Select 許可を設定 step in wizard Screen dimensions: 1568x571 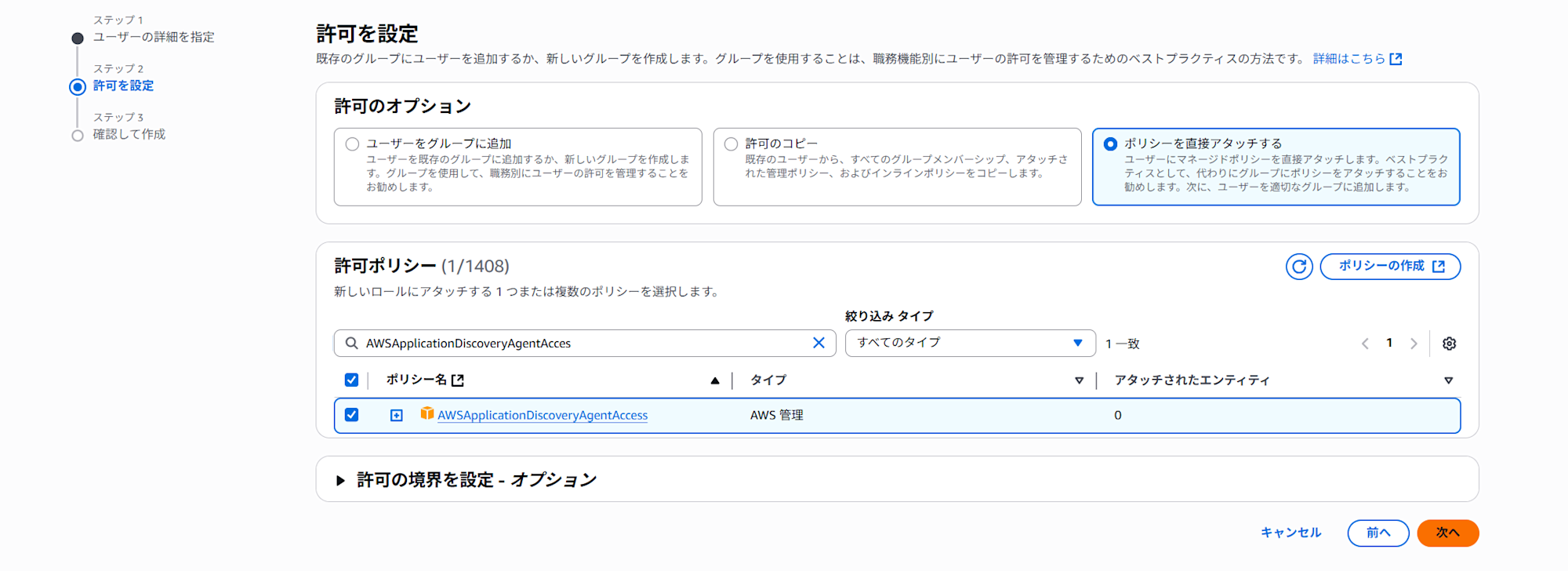[x=123, y=85]
